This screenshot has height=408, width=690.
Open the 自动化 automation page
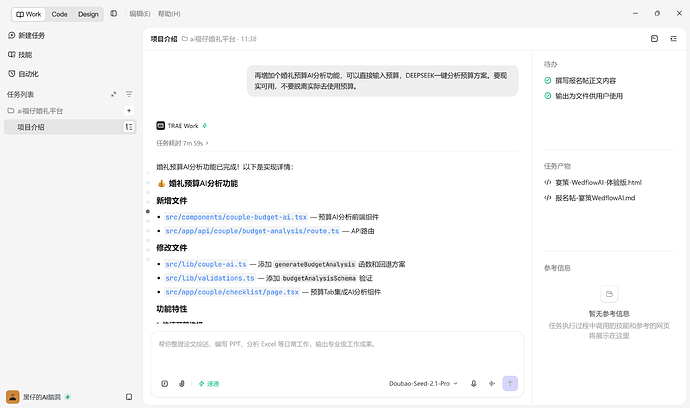click(23, 74)
